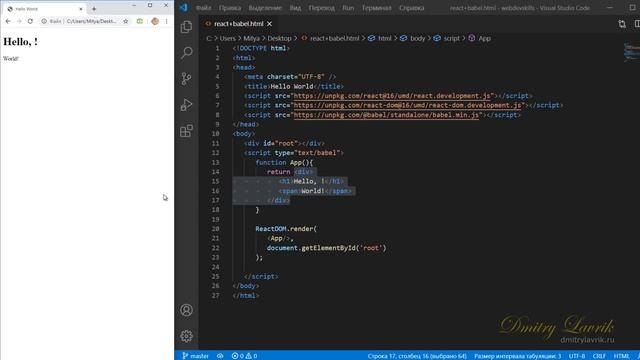Click Desktop in the breadcrumb path
The height and width of the screenshot is (360, 640).
coord(279,38)
